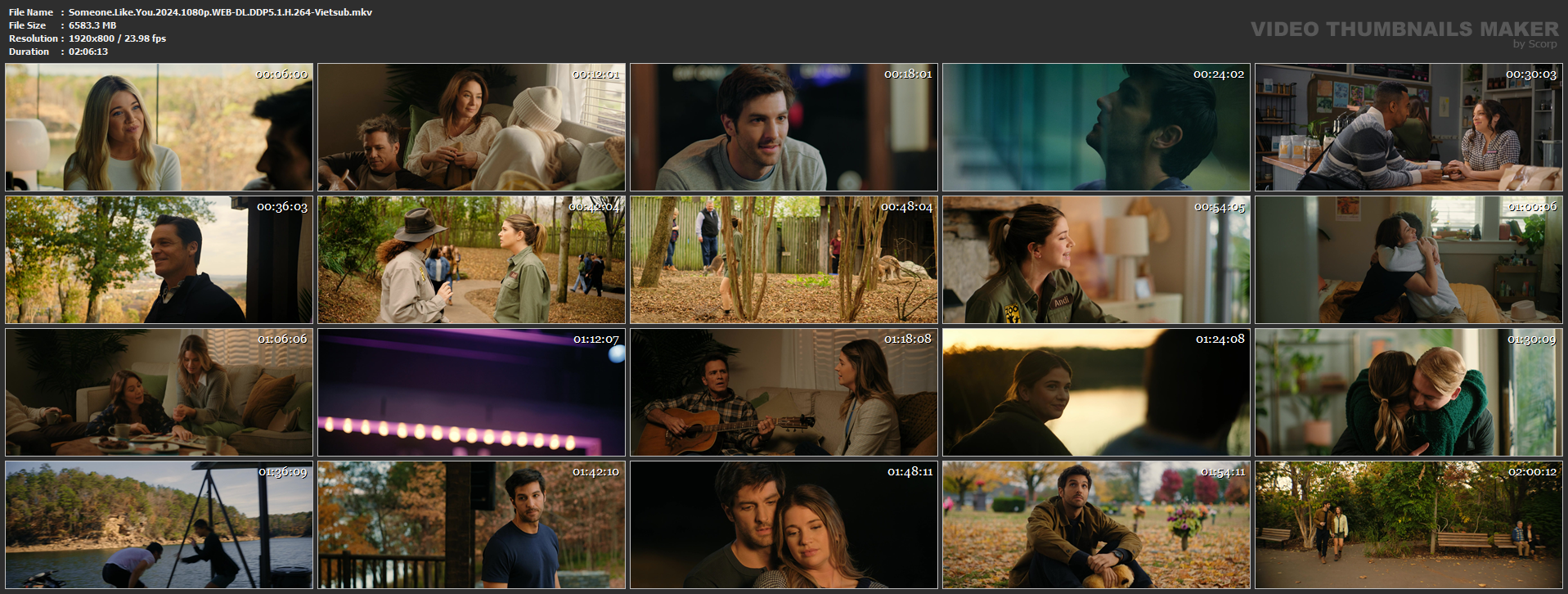
Task: Open the frame timestamped 00:48:04
Action: pos(784,259)
